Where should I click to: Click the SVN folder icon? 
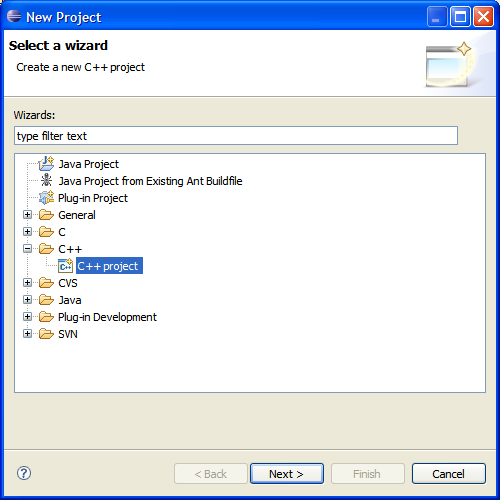tap(46, 334)
